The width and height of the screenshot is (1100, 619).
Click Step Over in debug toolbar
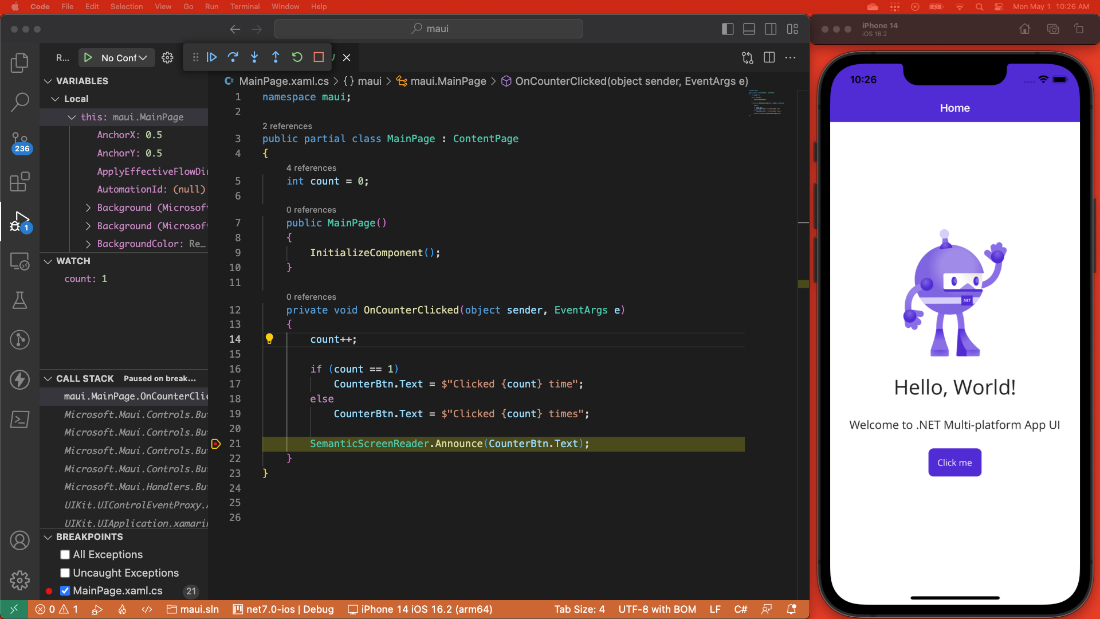(233, 58)
